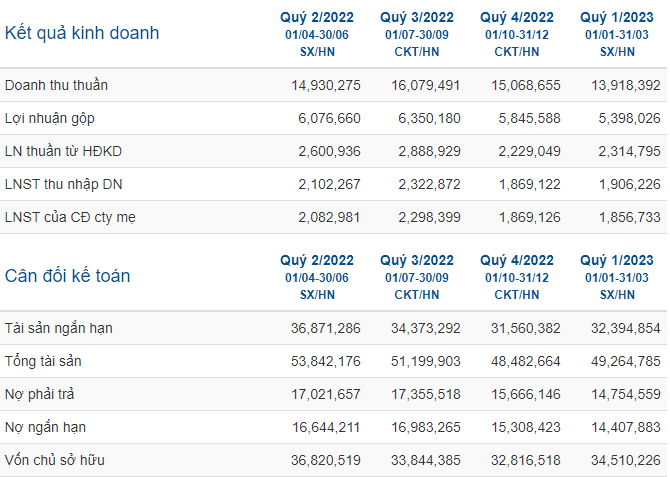Select the Lợi nhuận gộp row label
670x477 pixels.
coord(50,118)
